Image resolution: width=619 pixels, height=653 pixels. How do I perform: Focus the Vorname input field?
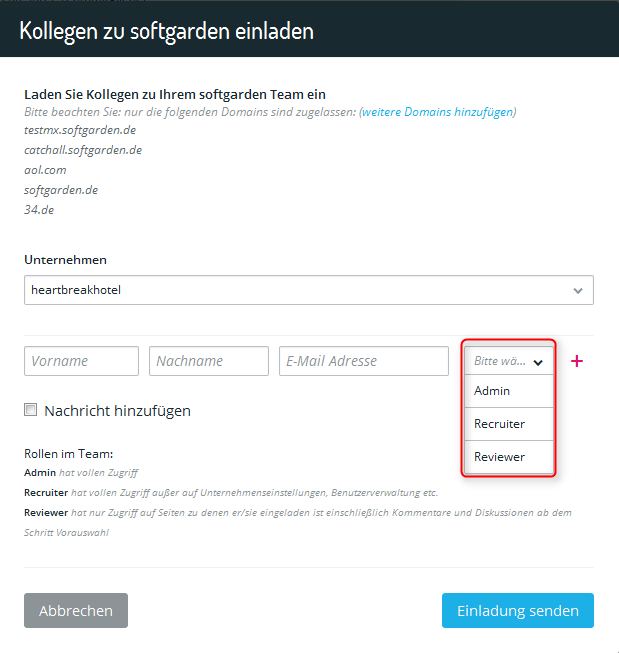pos(81,361)
